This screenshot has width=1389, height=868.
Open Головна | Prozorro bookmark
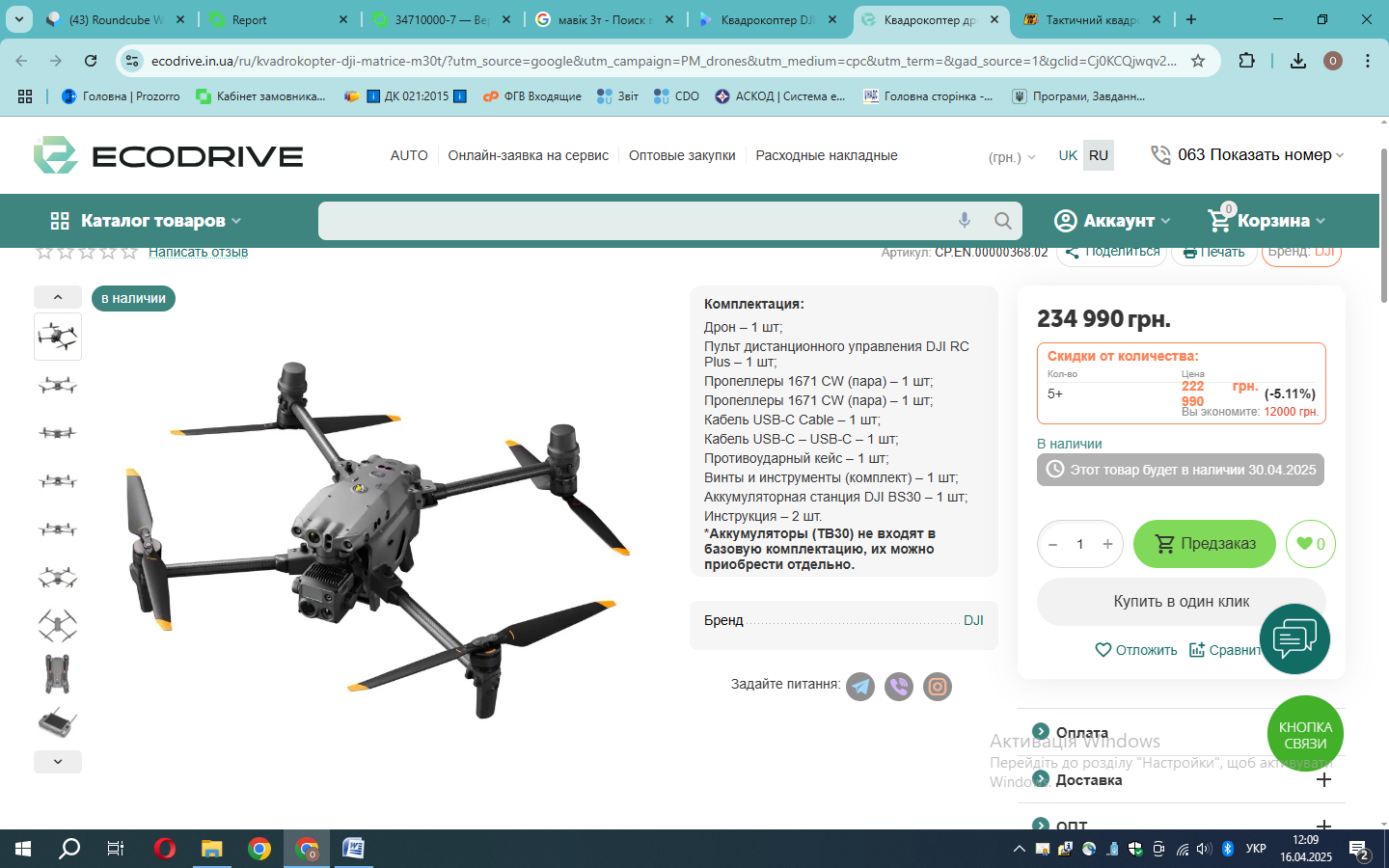(121, 96)
